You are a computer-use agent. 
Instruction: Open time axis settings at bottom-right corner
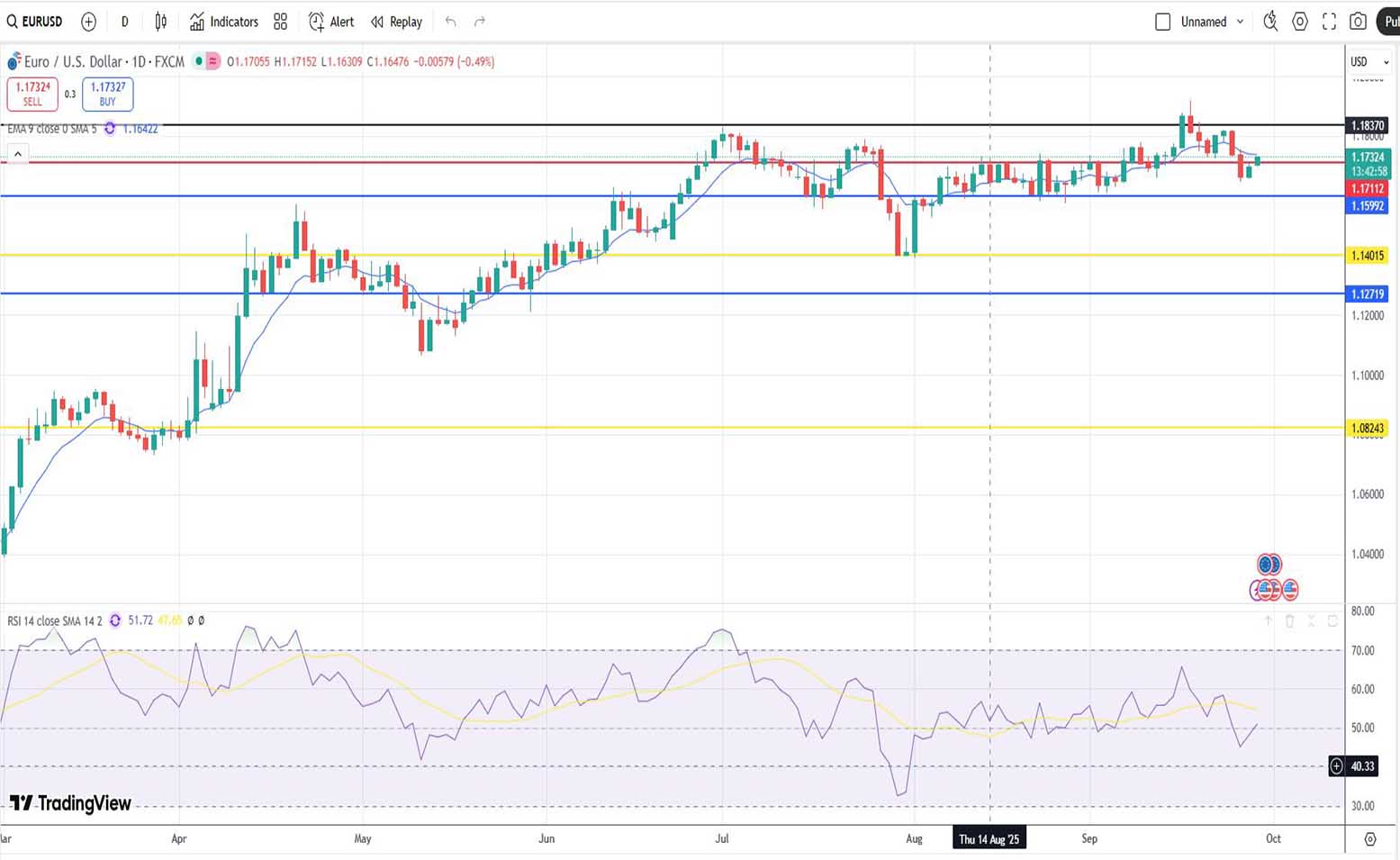1369,839
